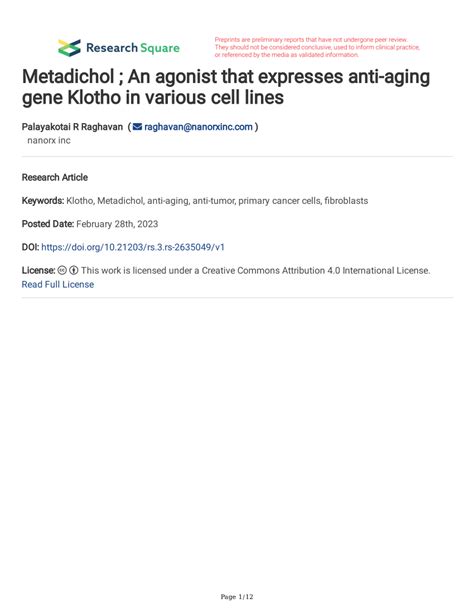Click the Research Square wordmark text
The image size is (474, 613).
pyautogui.click(x=133, y=48)
